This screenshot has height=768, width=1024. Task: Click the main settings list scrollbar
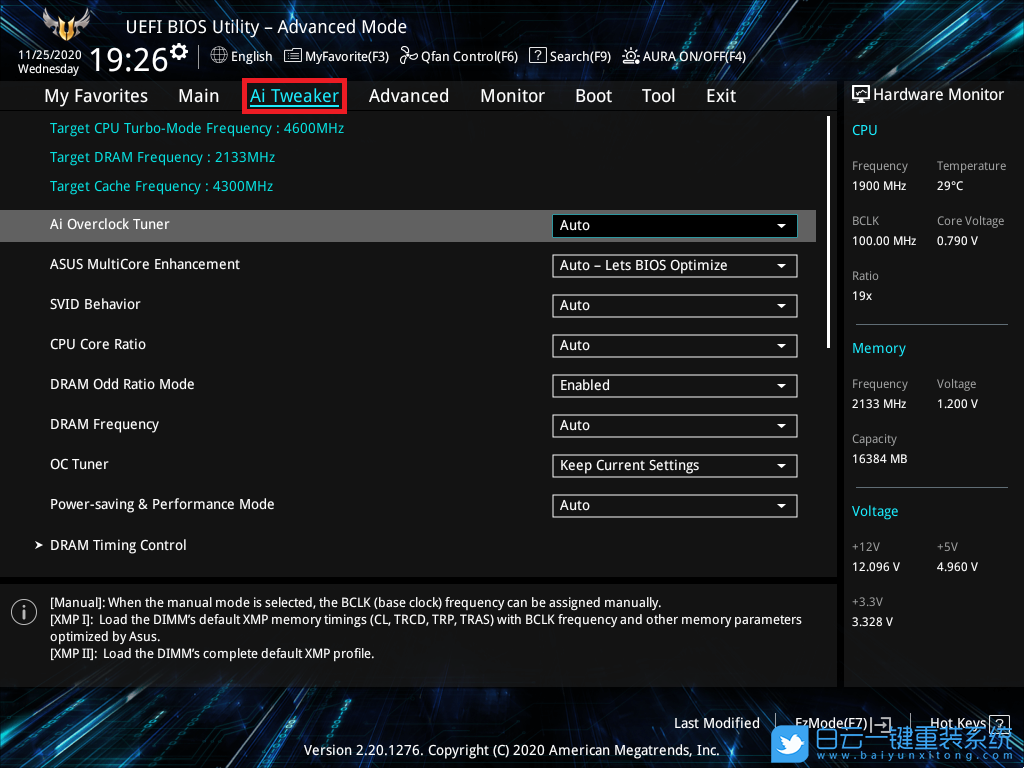pyautogui.click(x=828, y=232)
